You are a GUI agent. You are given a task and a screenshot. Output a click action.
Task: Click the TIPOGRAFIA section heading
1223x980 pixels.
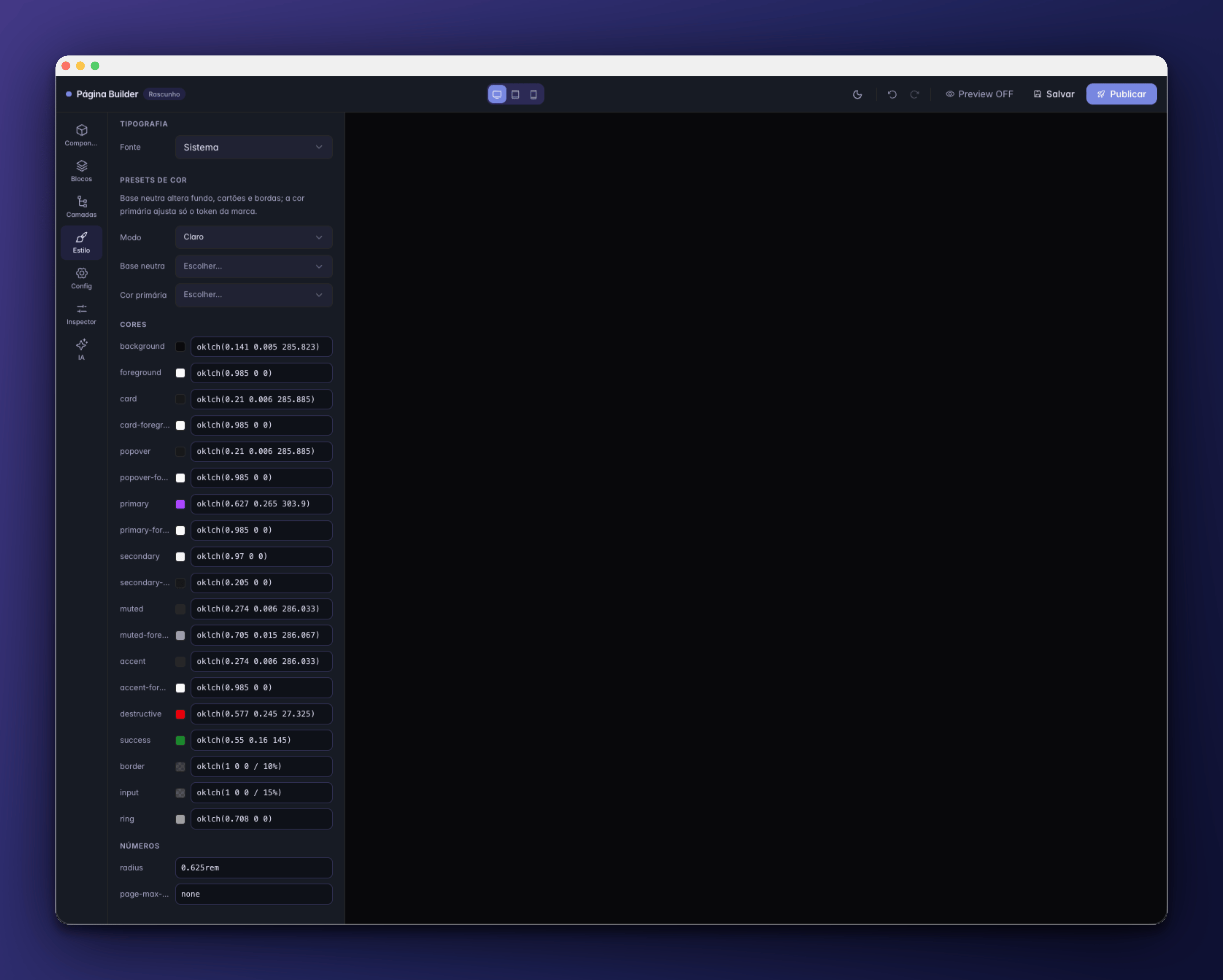click(x=143, y=124)
